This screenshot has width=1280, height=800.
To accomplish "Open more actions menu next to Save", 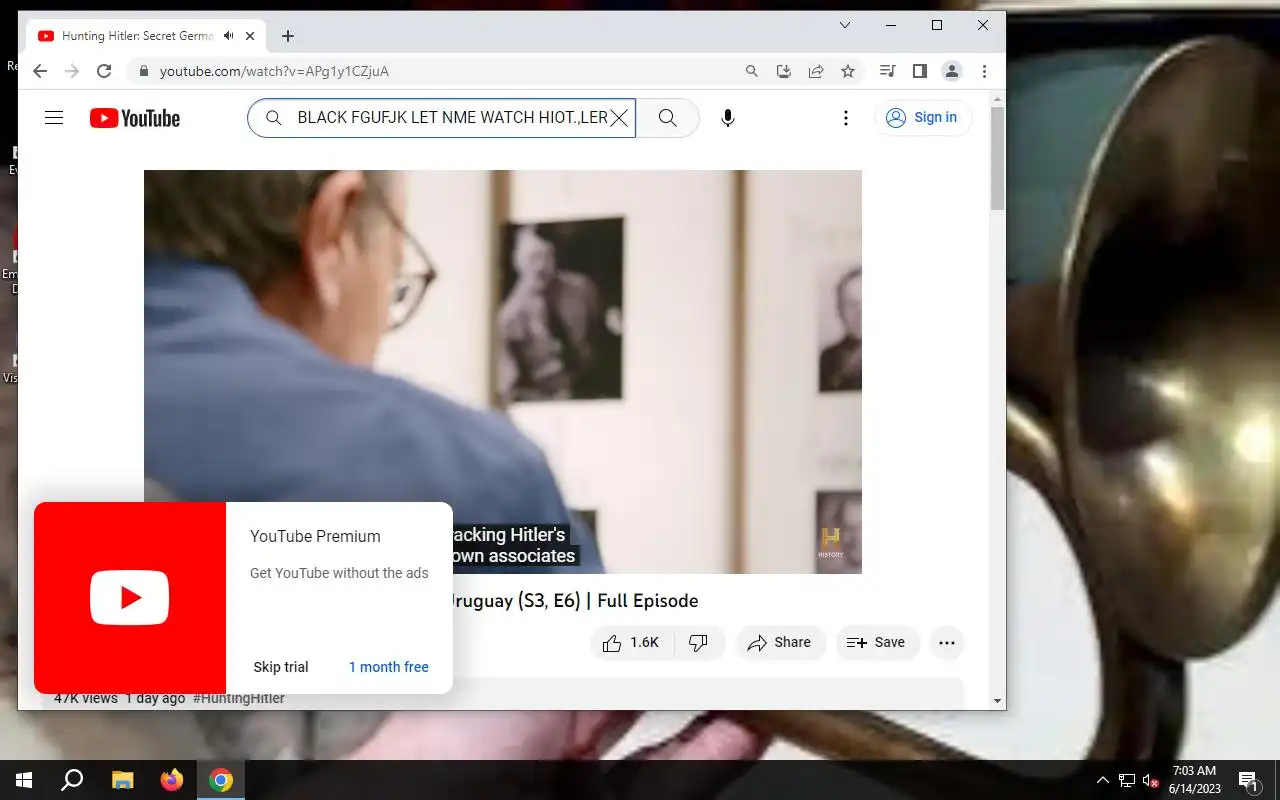I will [x=947, y=643].
